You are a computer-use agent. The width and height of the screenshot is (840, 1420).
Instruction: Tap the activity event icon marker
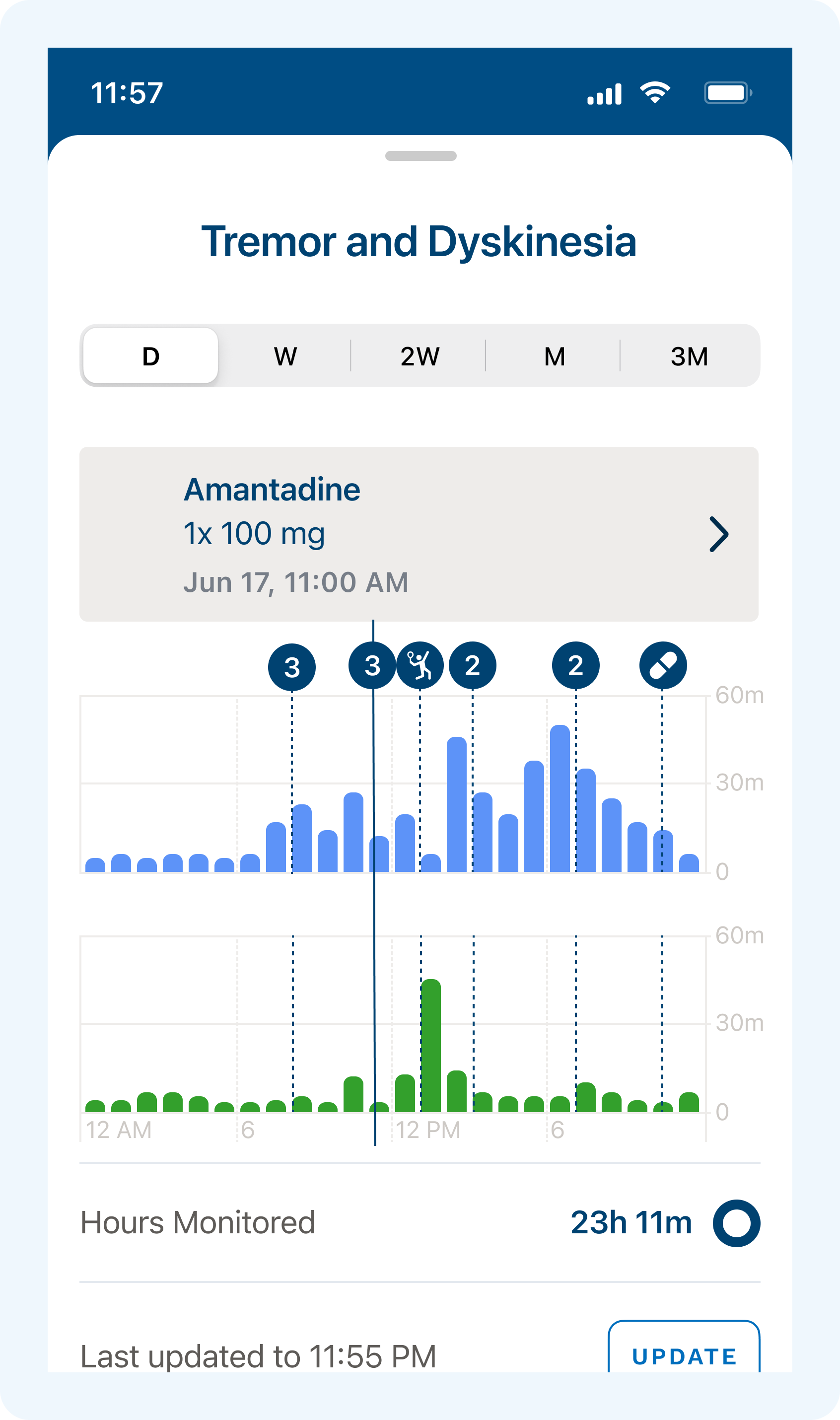click(x=420, y=665)
